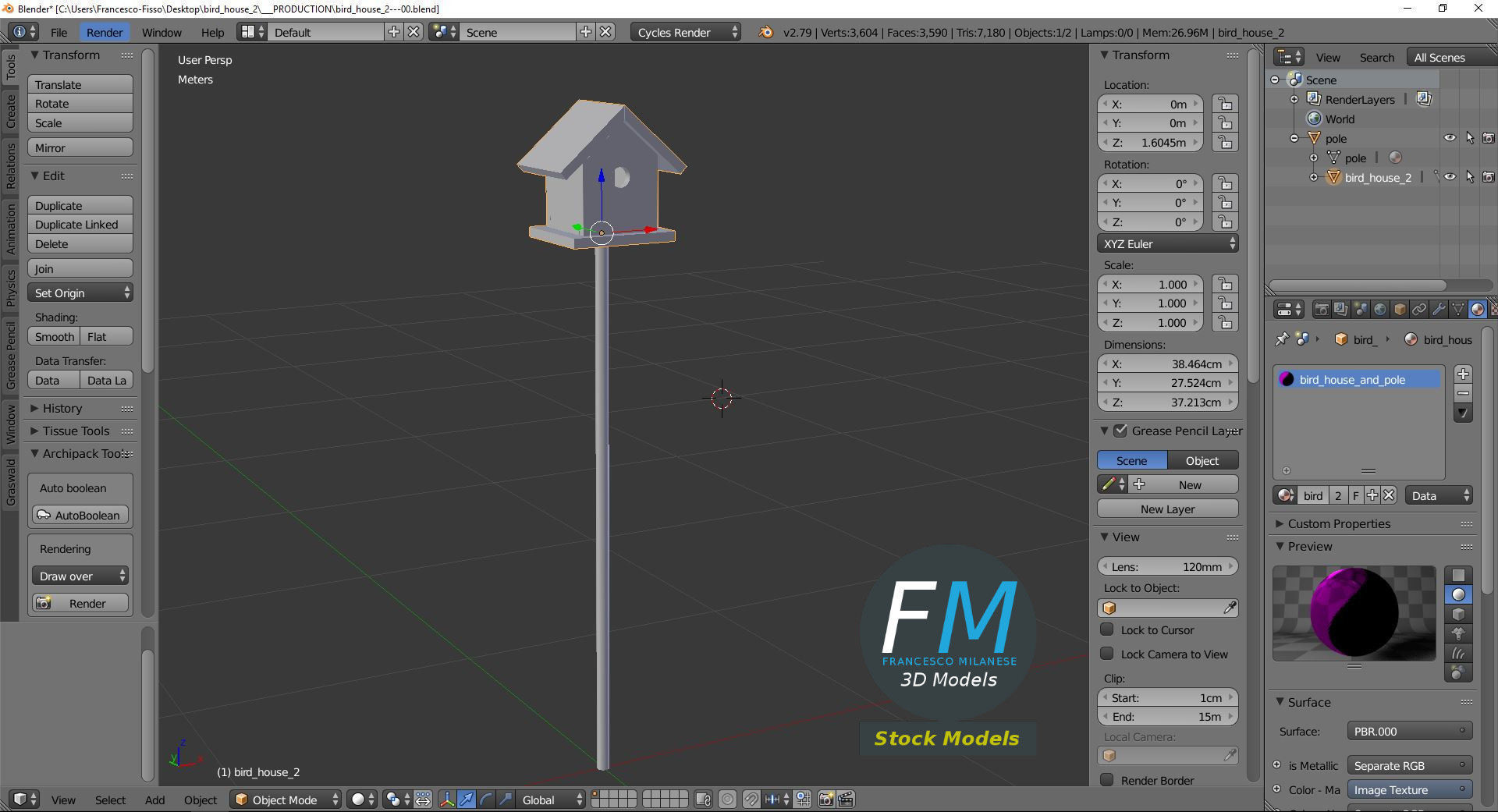Check Lock Camera to View

(x=1106, y=654)
